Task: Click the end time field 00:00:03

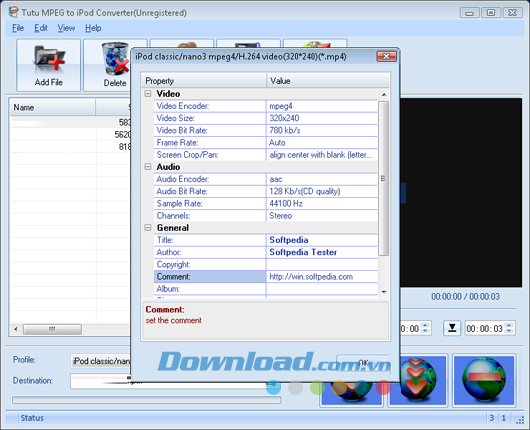Action: pos(485,328)
